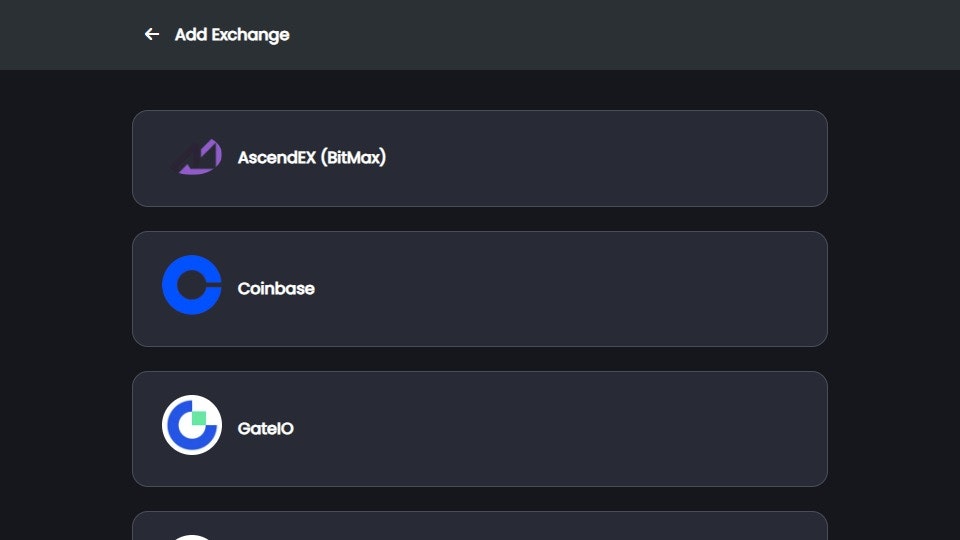Click the dark center of Coinbase logo
Image resolution: width=960 pixels, height=540 pixels.
pyautogui.click(x=190, y=285)
